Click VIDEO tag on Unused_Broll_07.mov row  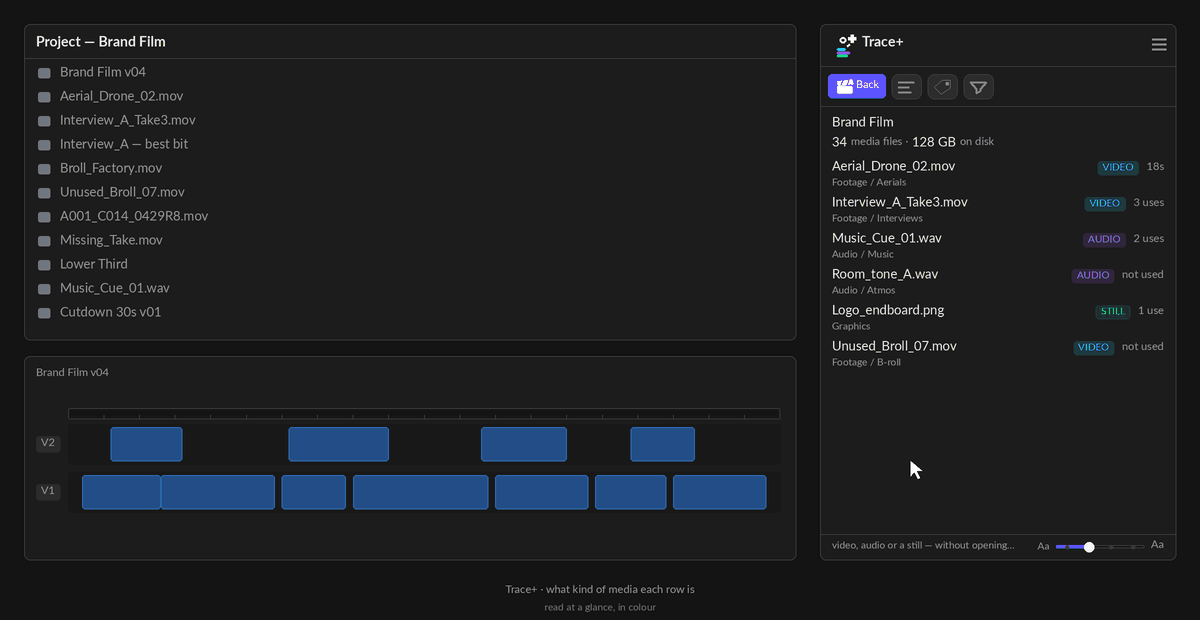click(1093, 348)
